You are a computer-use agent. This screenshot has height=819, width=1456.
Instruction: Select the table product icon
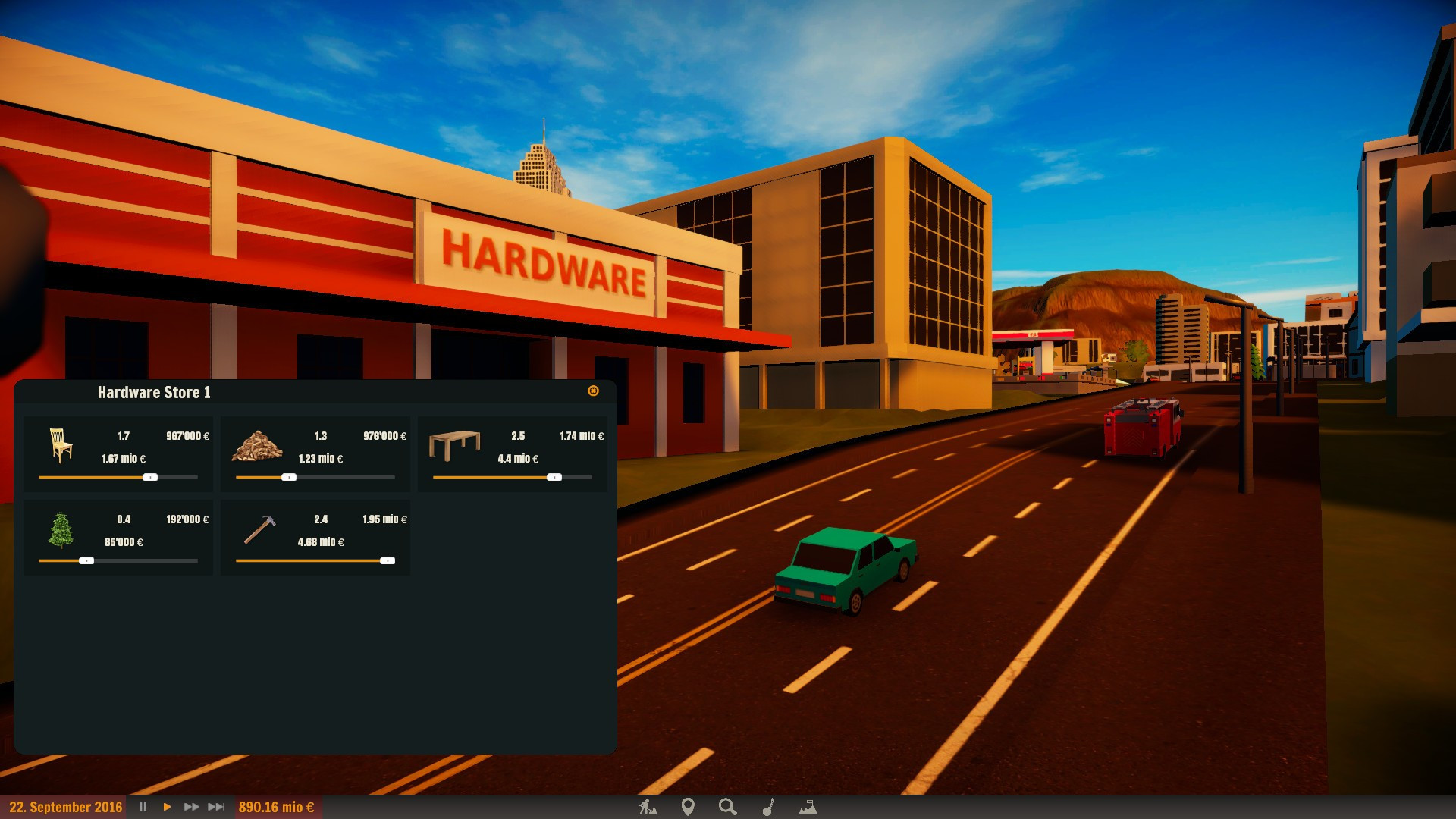pyautogui.click(x=454, y=445)
